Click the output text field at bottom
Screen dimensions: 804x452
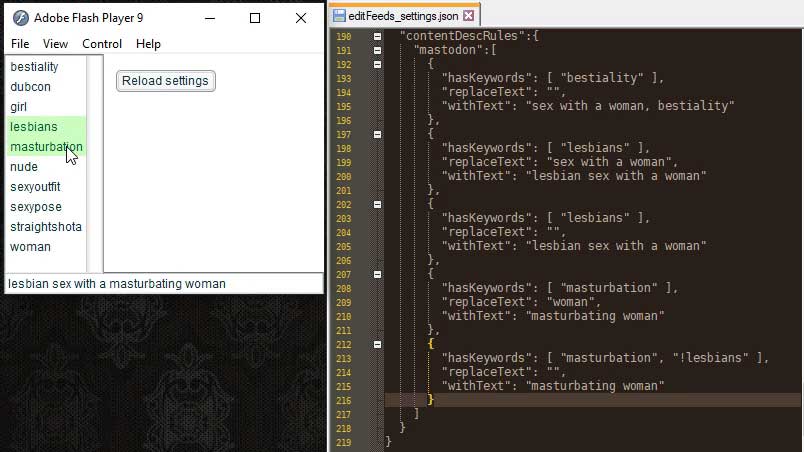click(162, 284)
